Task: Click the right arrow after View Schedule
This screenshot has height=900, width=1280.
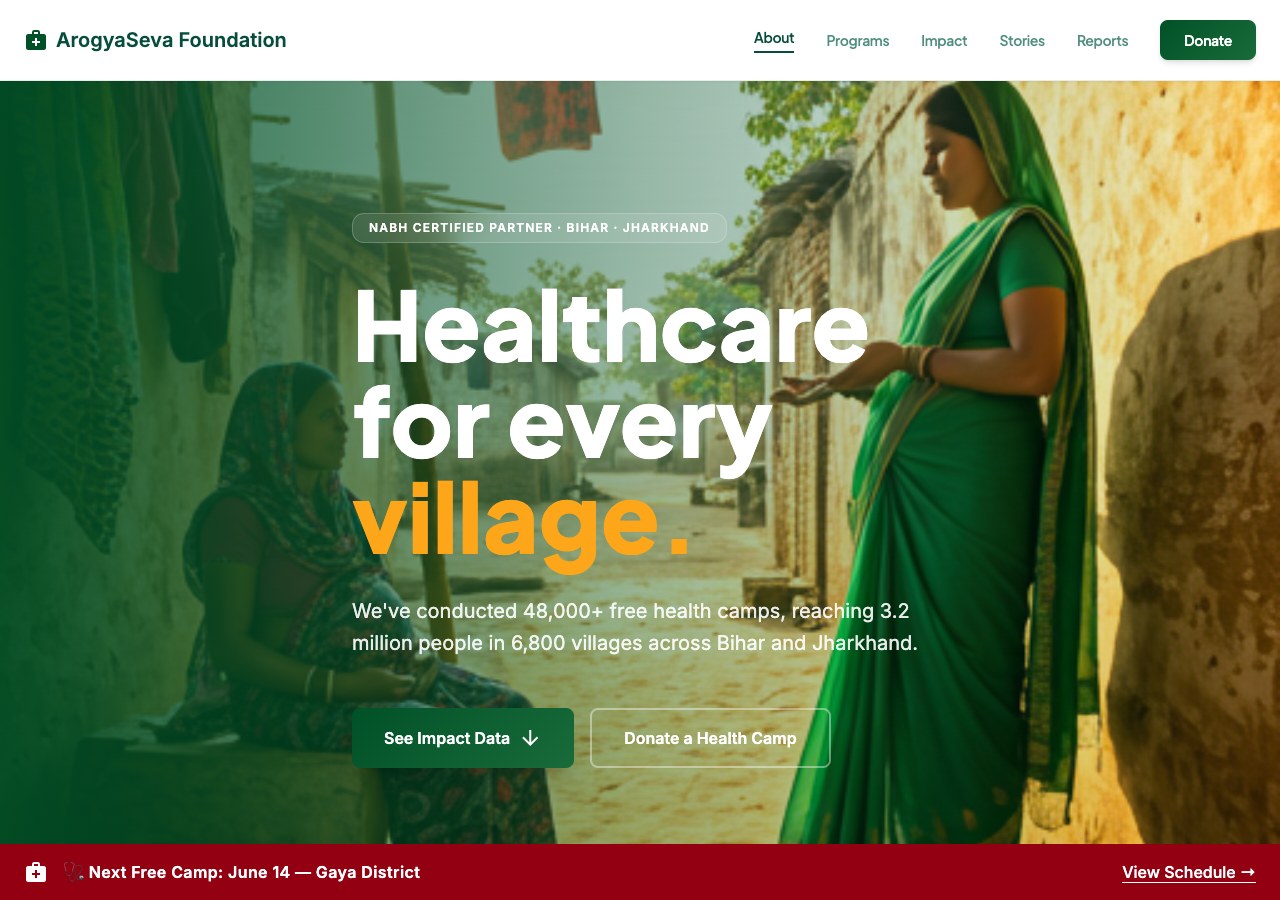Action: point(1248,872)
